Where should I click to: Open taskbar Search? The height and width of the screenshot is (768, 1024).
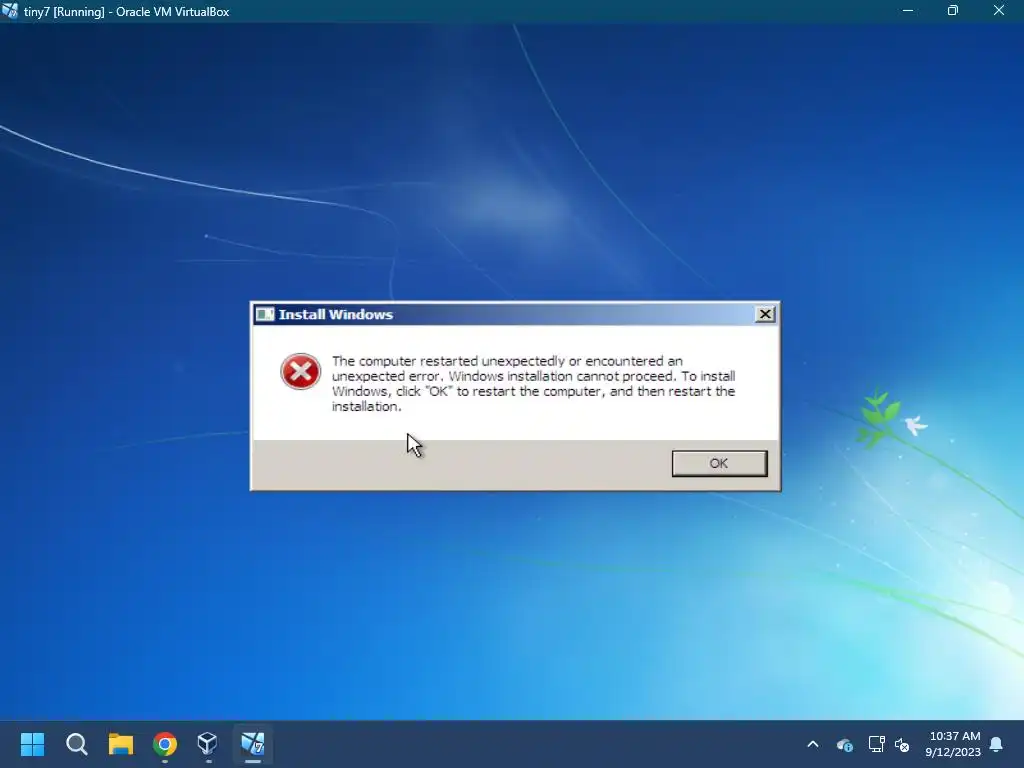coord(76,744)
